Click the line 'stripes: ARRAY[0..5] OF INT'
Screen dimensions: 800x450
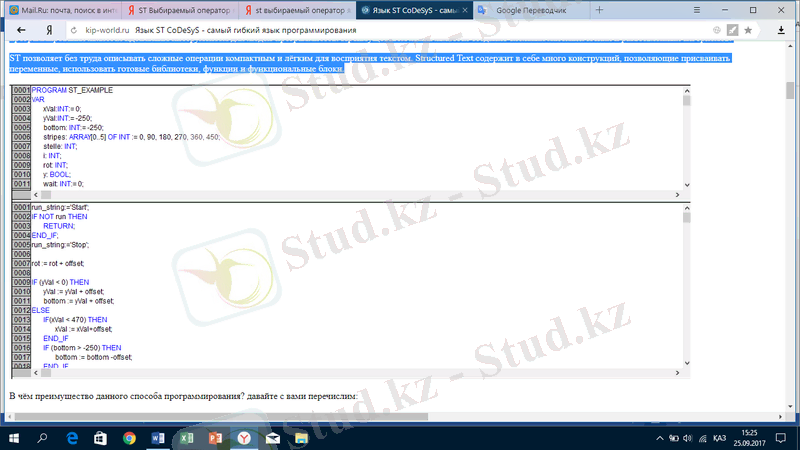click(132, 137)
